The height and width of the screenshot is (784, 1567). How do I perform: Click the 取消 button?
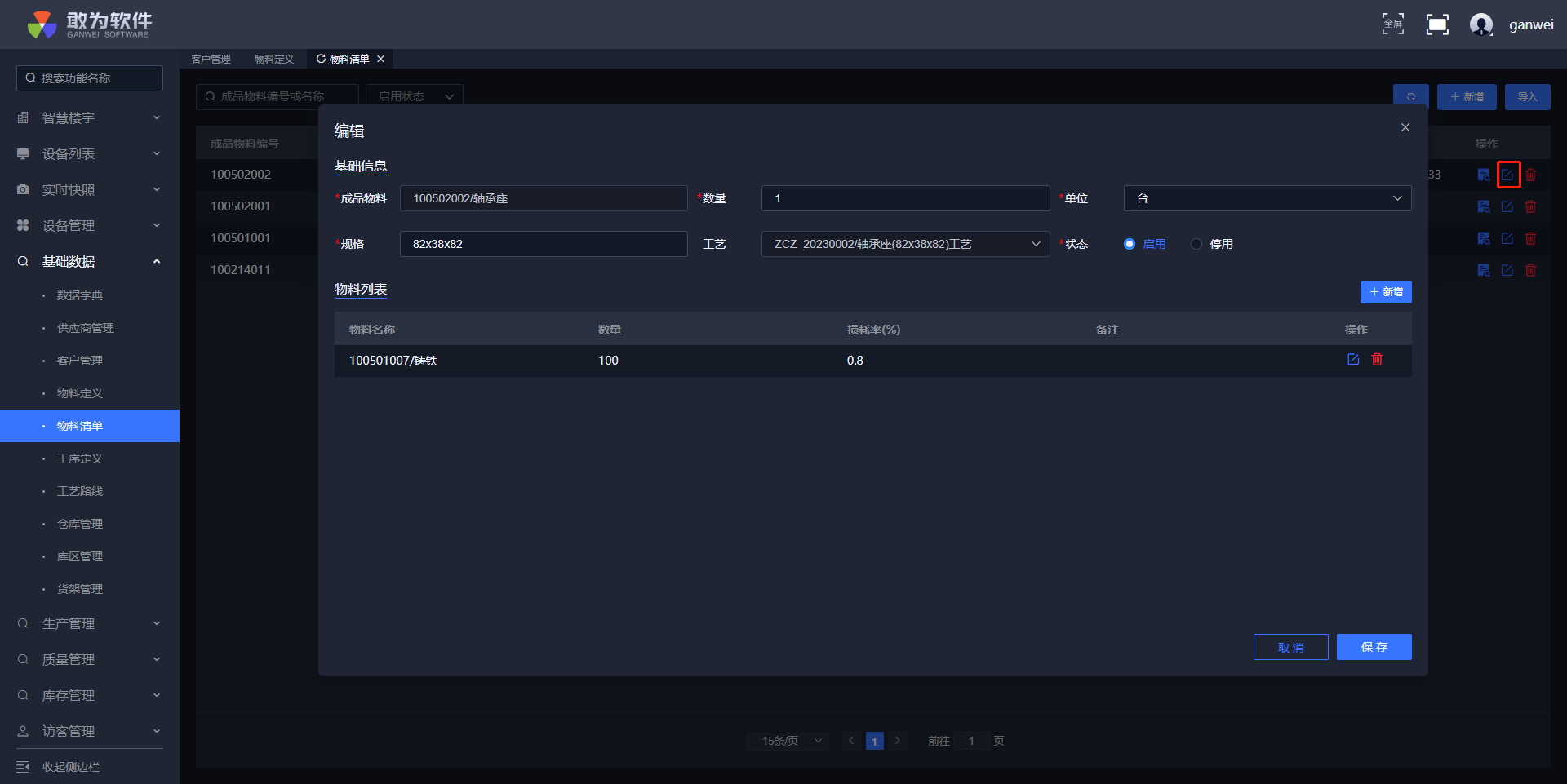(x=1290, y=647)
